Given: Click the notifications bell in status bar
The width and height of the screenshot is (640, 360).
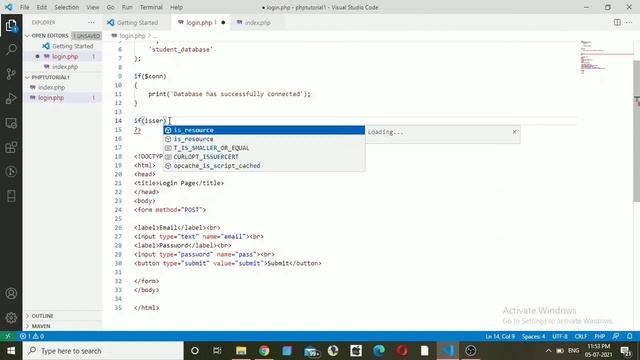Looking at the screenshot, I should [630, 336].
